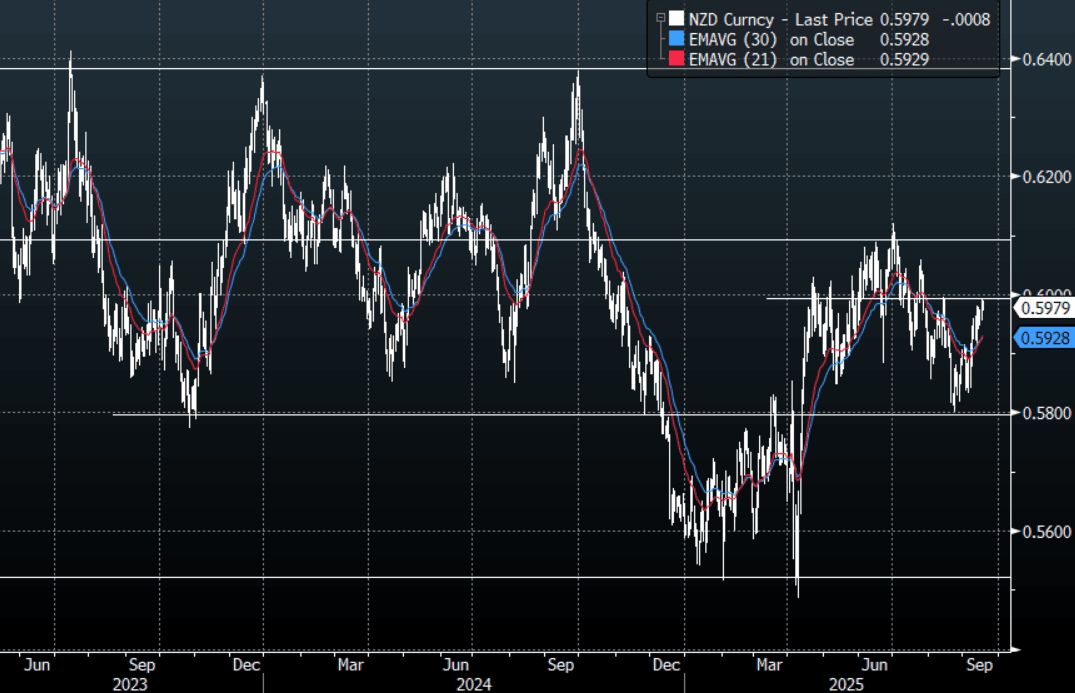Select the horizontal support line at 0.5800
The height and width of the screenshot is (693, 1075).
click(400, 414)
